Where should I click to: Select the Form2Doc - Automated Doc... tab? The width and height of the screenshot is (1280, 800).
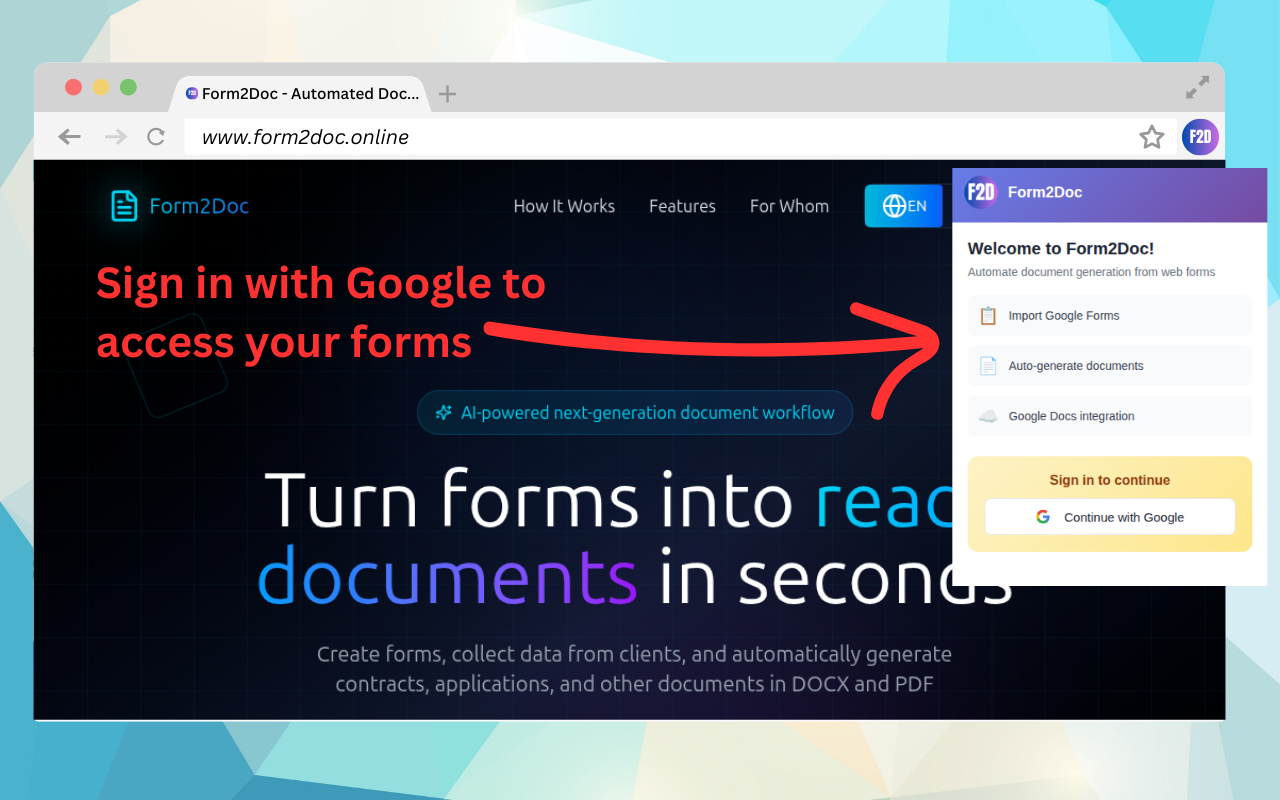point(301,94)
